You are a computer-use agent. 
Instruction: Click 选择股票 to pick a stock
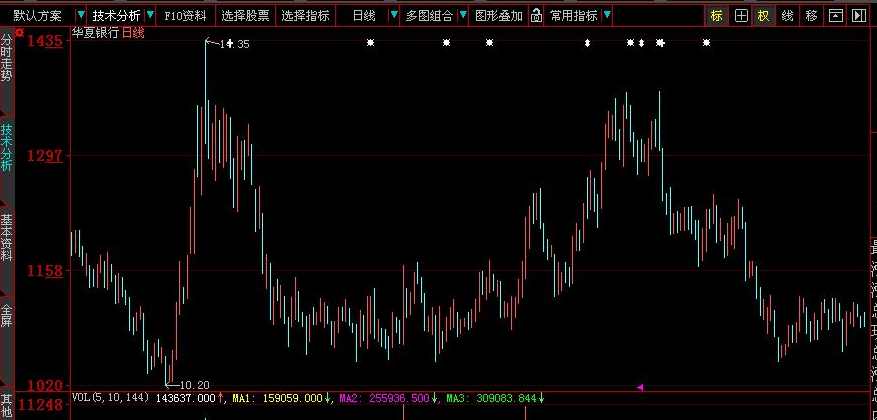pyautogui.click(x=245, y=15)
